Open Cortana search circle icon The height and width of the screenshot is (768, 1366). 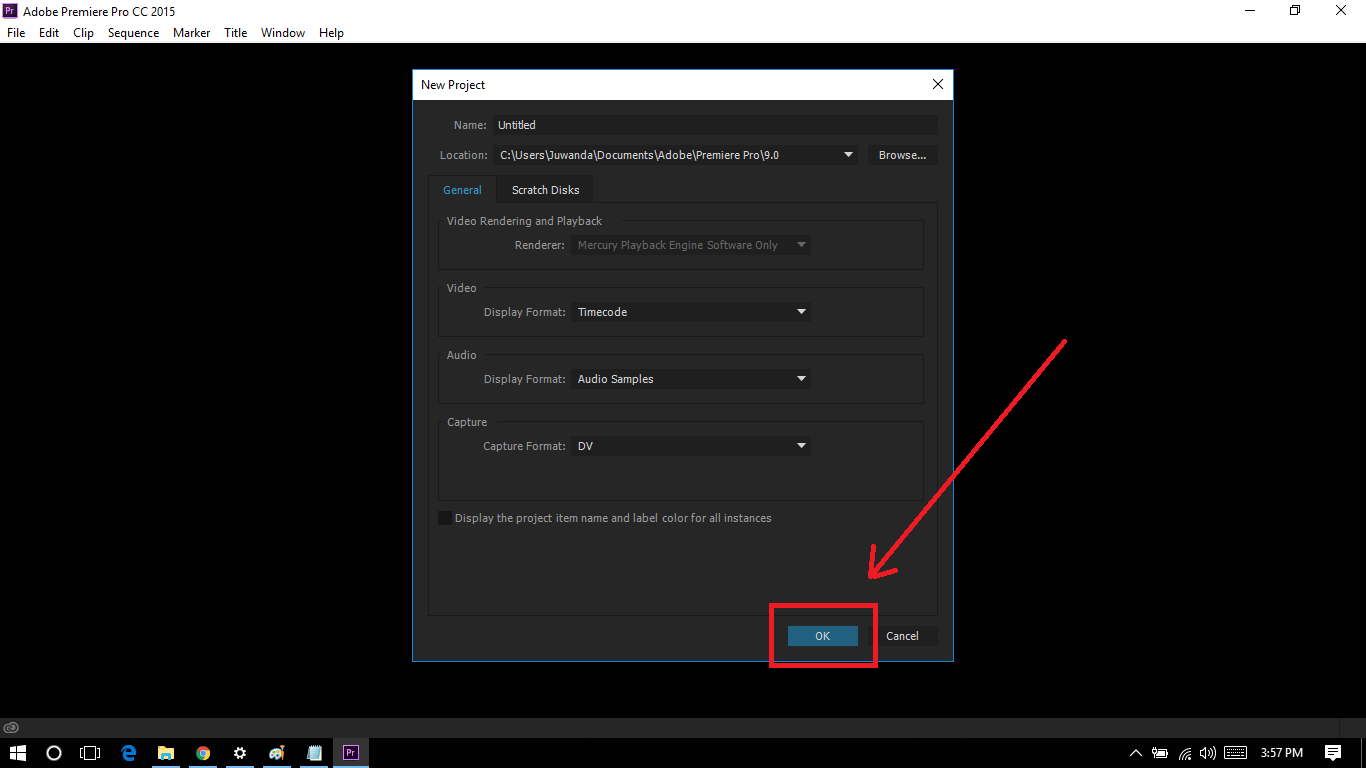click(54, 753)
